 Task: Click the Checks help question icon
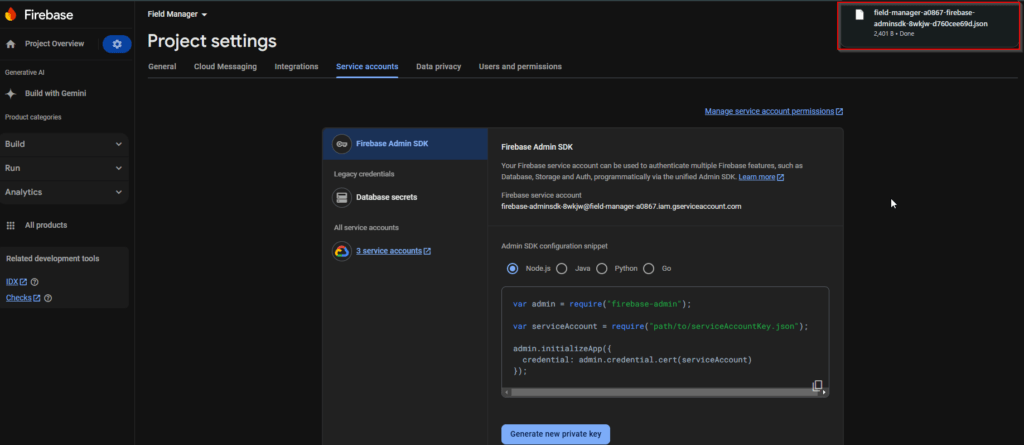click(48, 298)
